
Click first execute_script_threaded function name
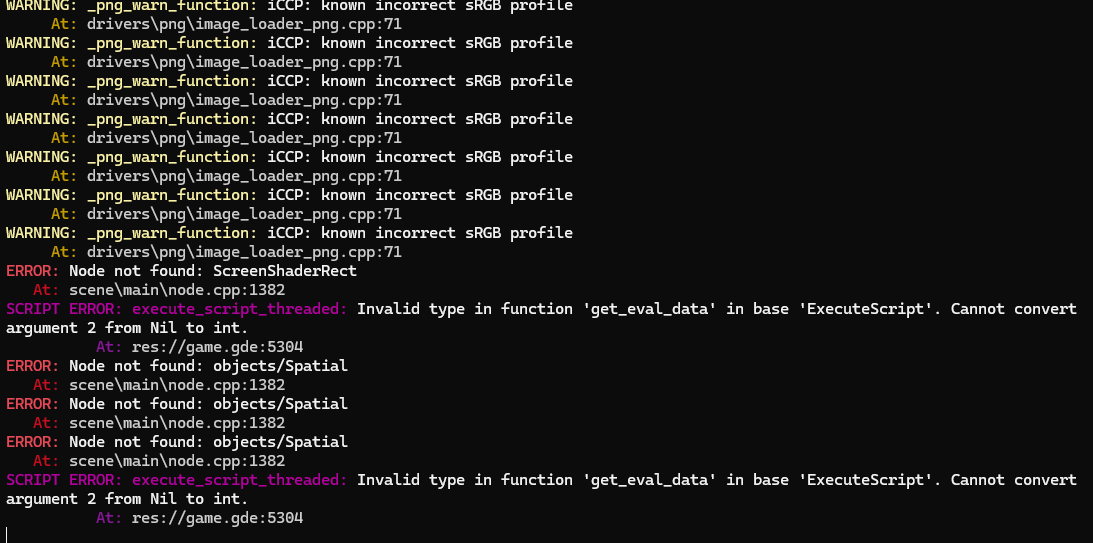click(240, 309)
